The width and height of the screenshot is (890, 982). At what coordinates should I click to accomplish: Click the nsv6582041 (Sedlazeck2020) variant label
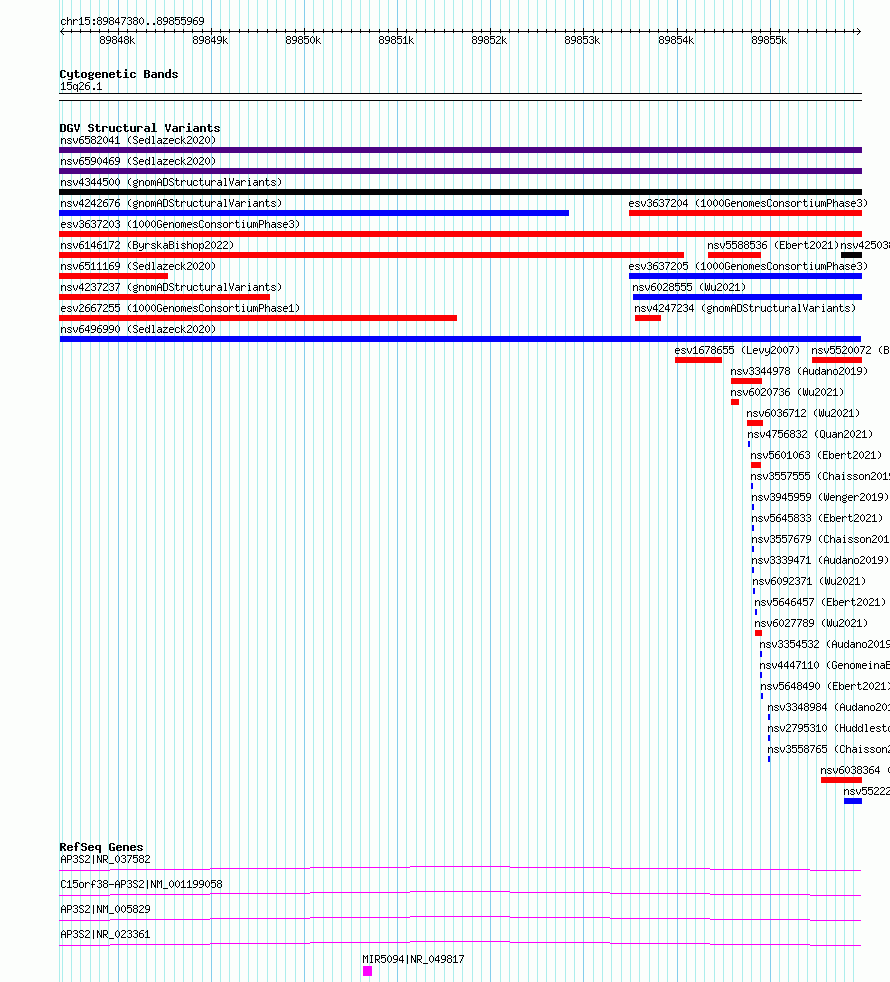138,140
